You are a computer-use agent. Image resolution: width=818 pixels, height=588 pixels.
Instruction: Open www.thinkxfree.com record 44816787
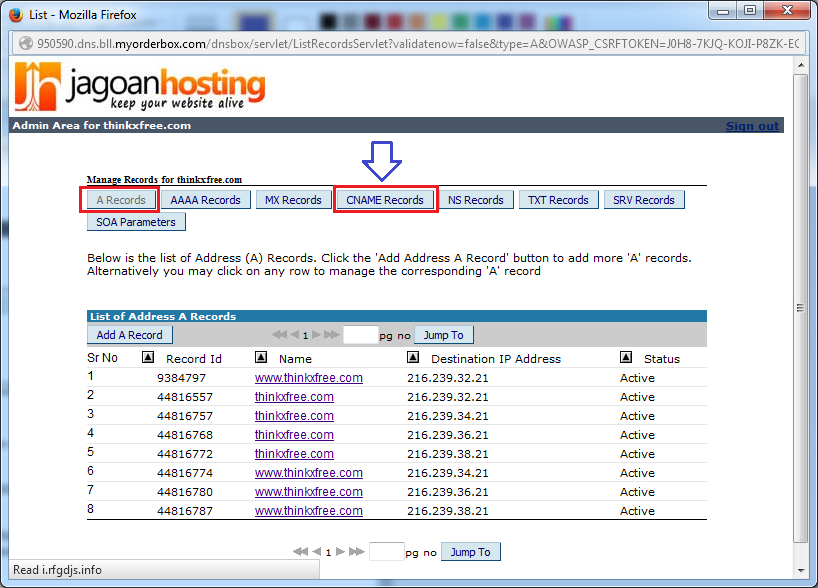click(309, 511)
